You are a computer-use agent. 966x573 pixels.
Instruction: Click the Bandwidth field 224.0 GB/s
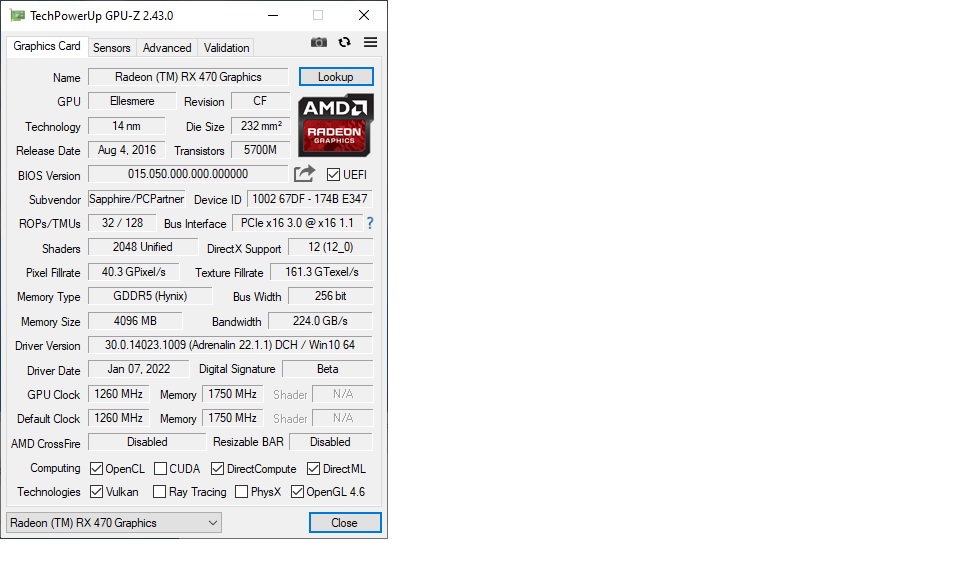point(320,320)
